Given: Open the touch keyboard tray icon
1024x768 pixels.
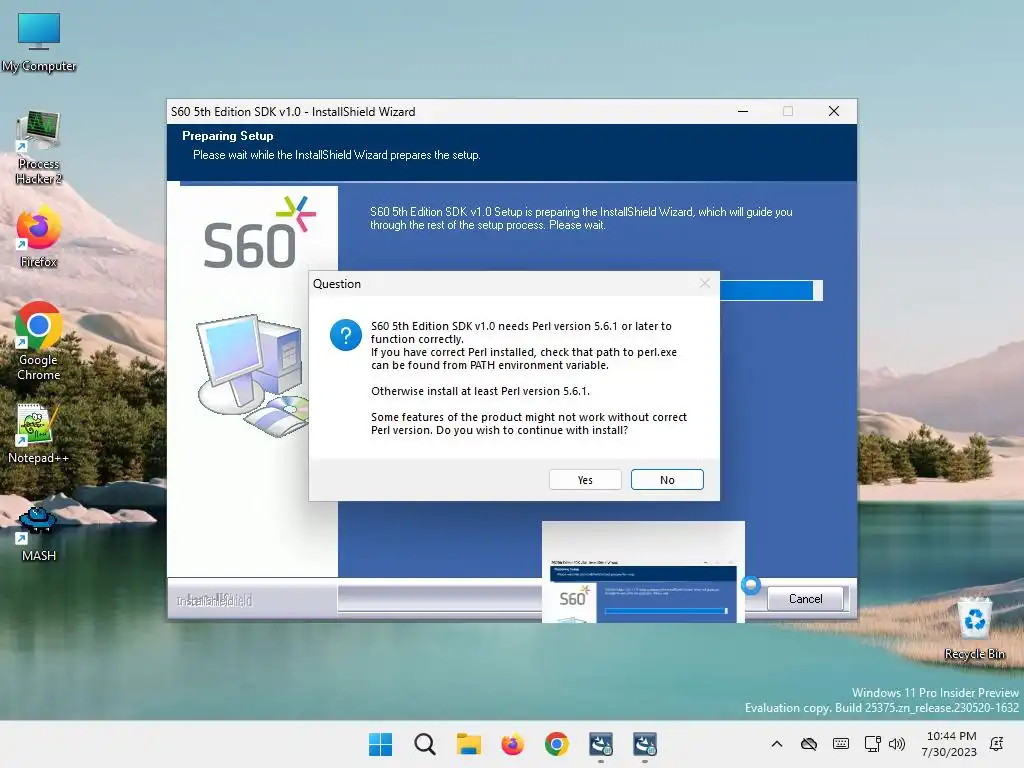Looking at the screenshot, I should click(841, 744).
